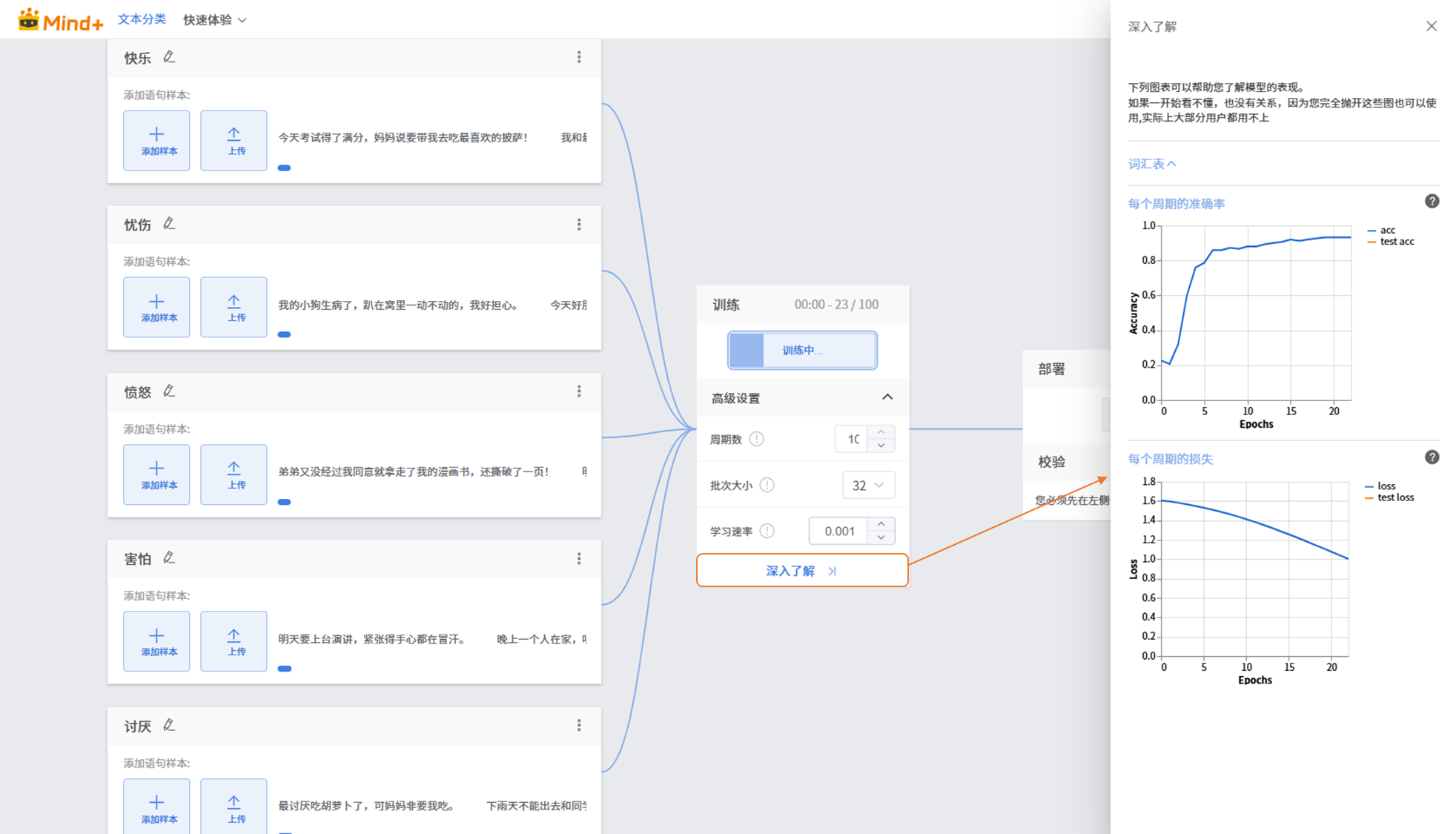Add a sample to the 害怕 class
This screenshot has width=1456, height=834.
[x=156, y=641]
